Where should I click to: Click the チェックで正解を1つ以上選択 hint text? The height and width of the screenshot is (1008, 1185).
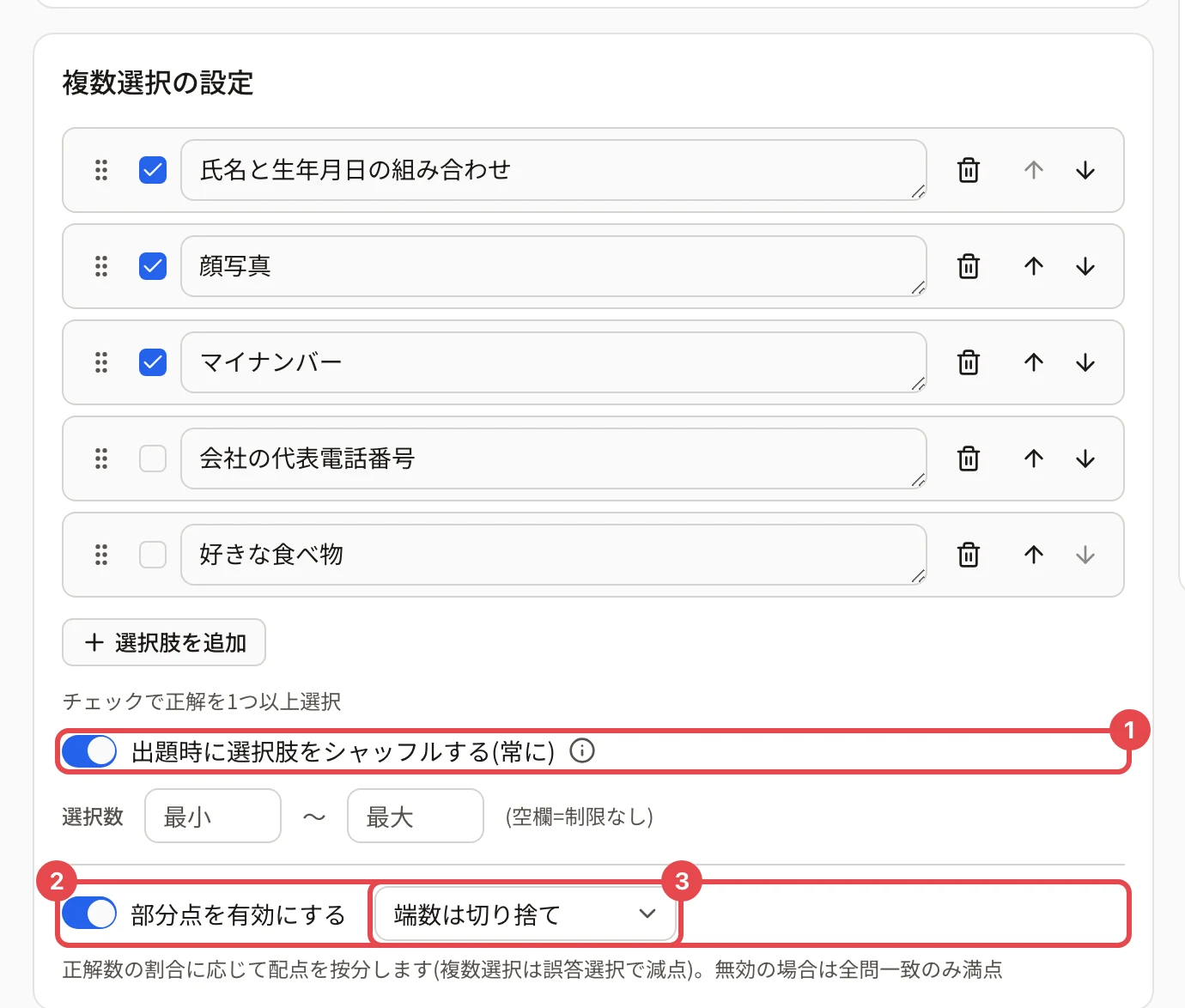[x=202, y=702]
